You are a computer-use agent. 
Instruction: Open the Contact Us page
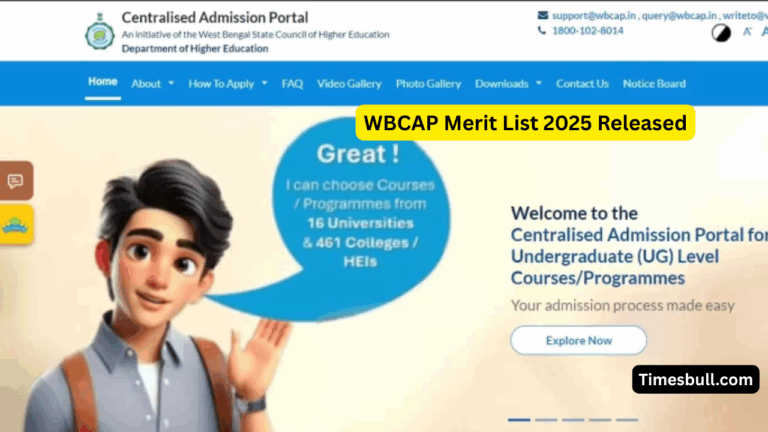point(582,84)
